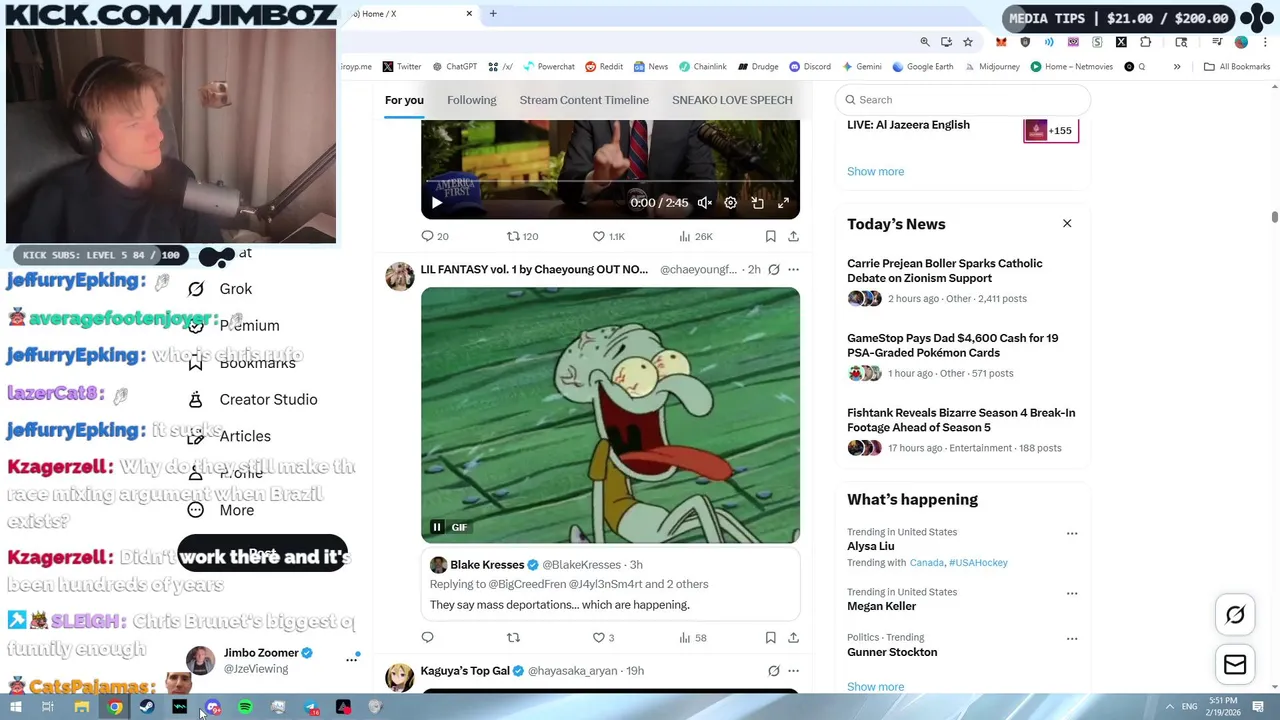Enable picture-in-picture on the video

757,203
